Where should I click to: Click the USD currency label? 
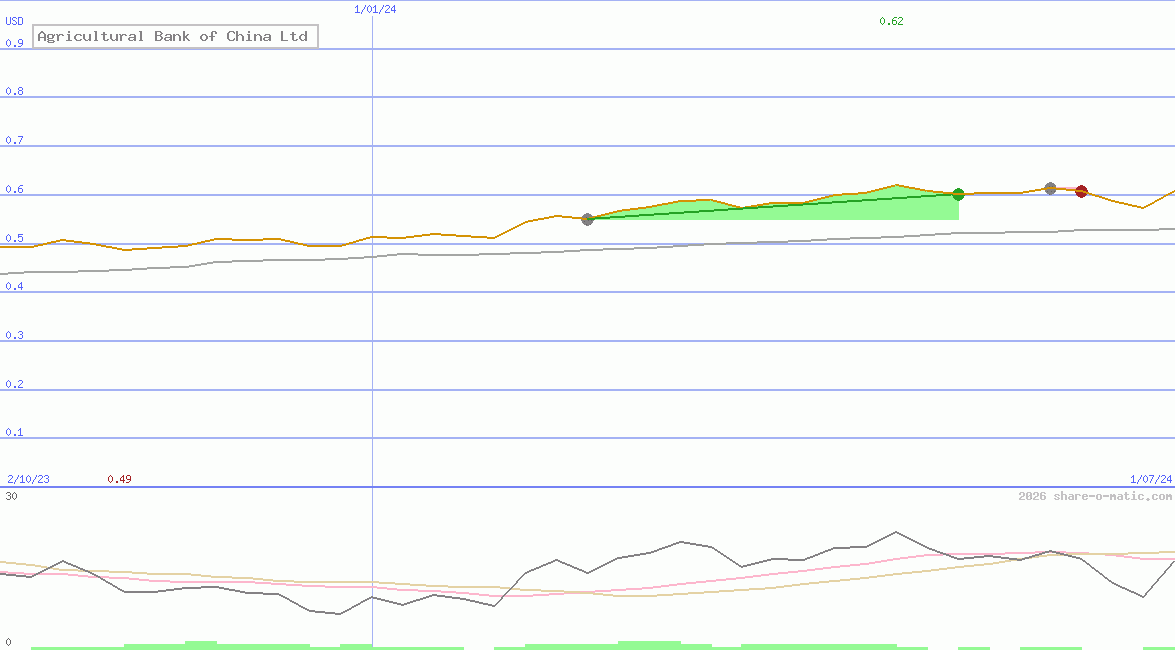coord(14,22)
